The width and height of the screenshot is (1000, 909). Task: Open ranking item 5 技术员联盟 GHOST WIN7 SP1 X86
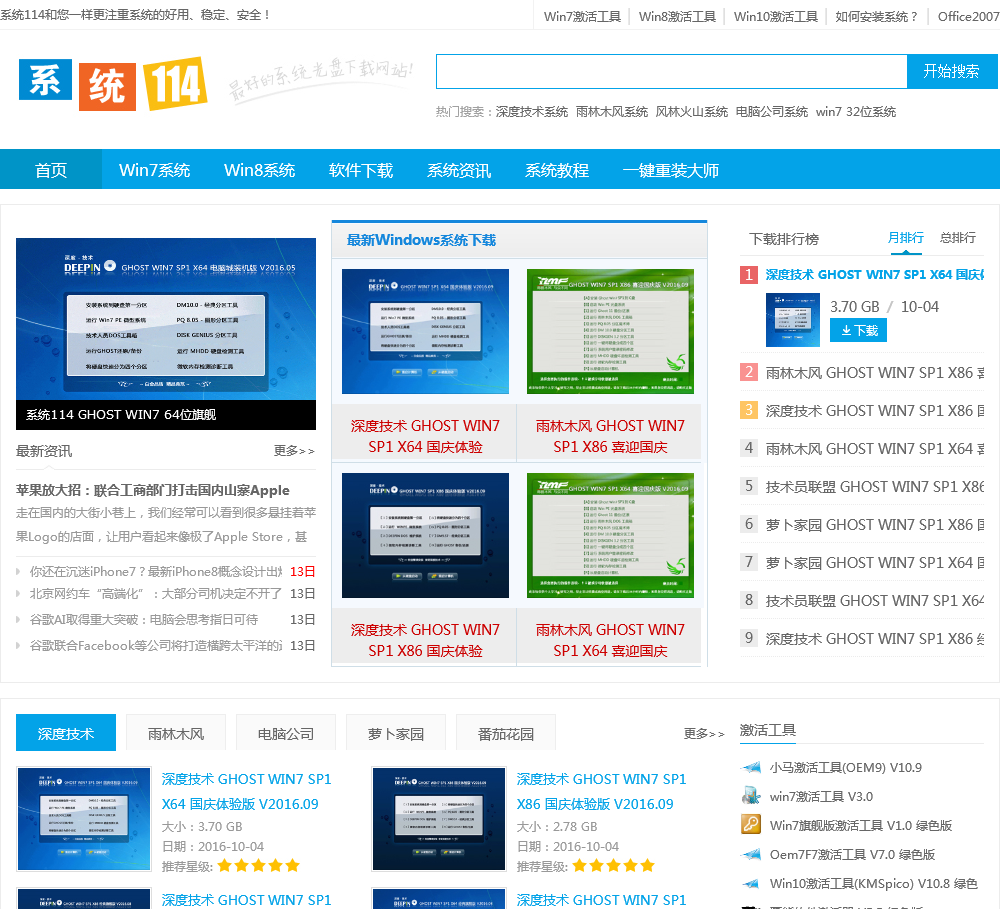tap(874, 487)
